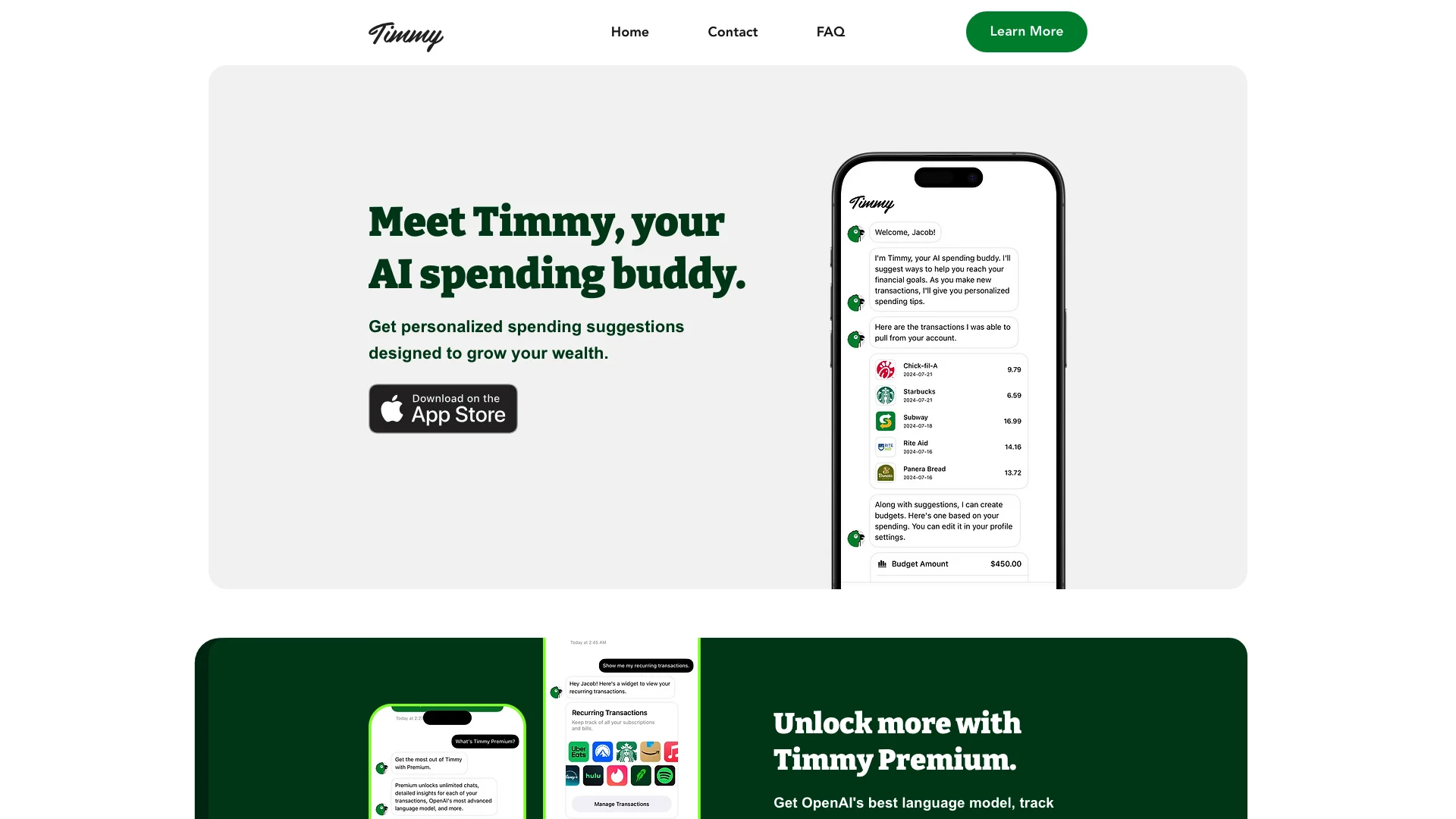Select the FAQ menu item
This screenshot has width=1456, height=819.
[x=830, y=32]
